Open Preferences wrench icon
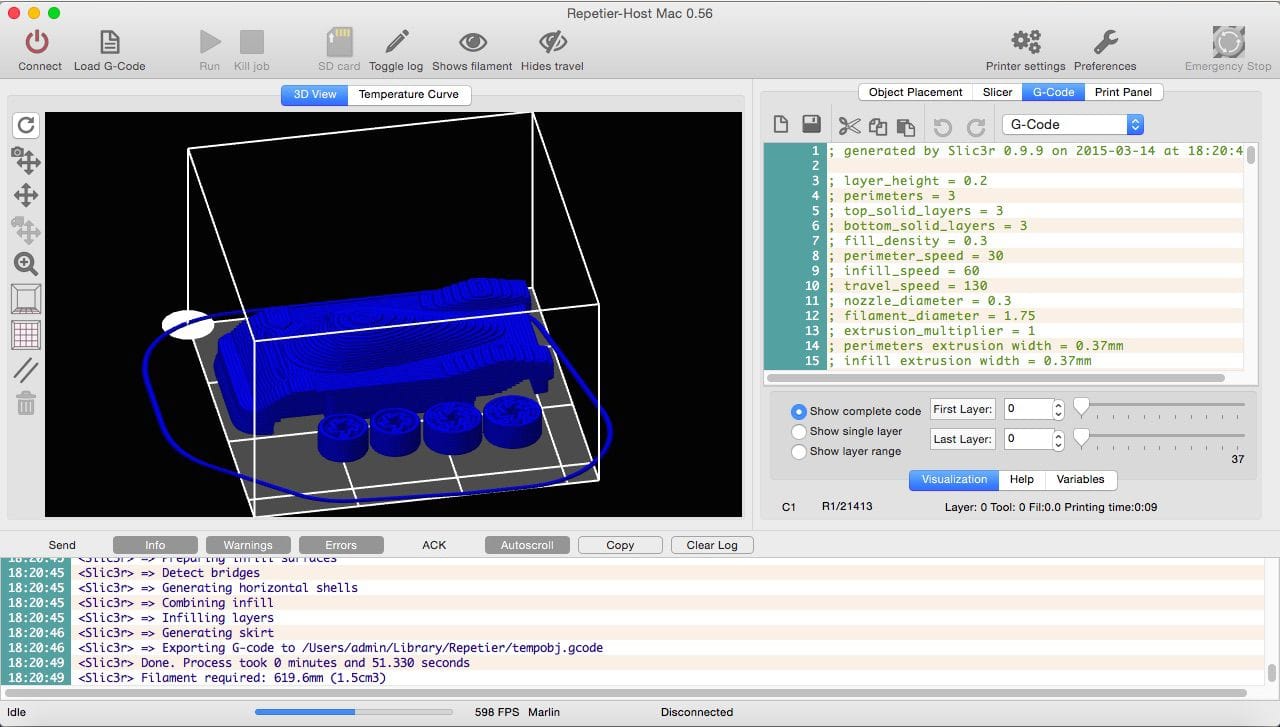 point(1105,42)
